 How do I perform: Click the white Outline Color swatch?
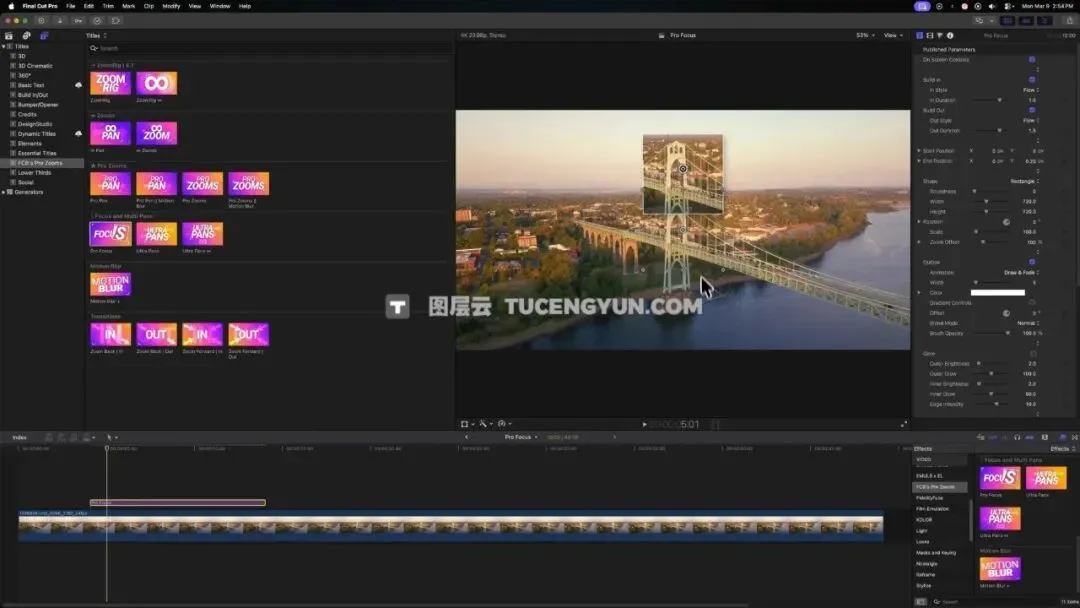[x=1000, y=293]
